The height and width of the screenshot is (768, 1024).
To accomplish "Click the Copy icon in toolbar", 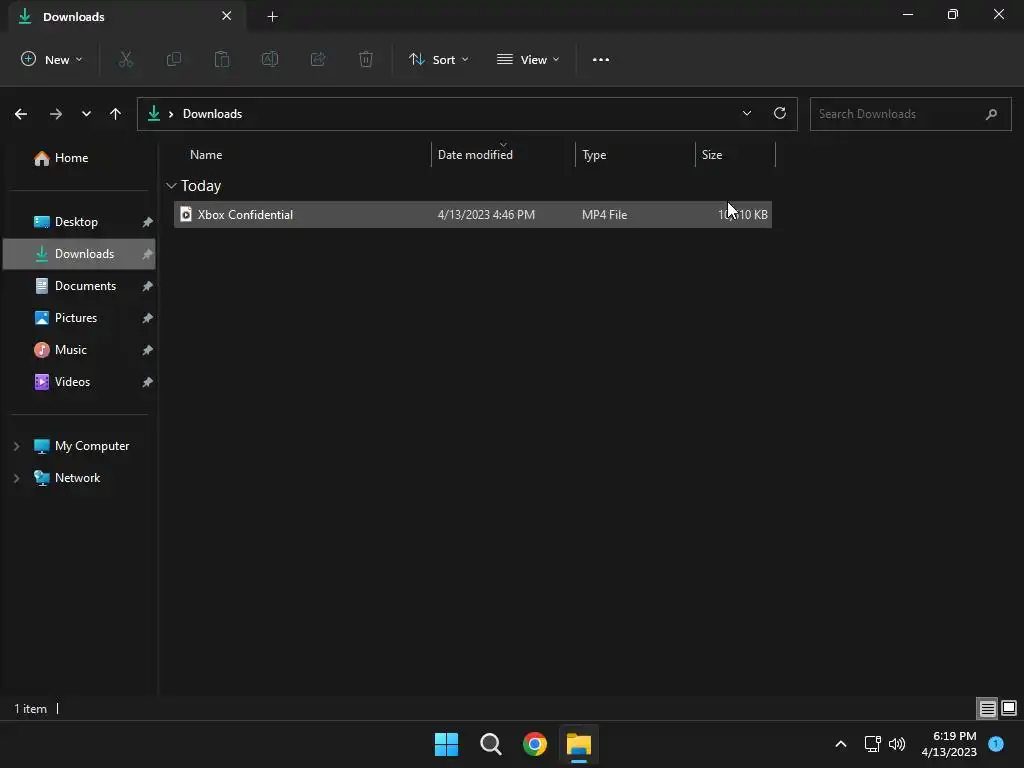I will click(174, 59).
